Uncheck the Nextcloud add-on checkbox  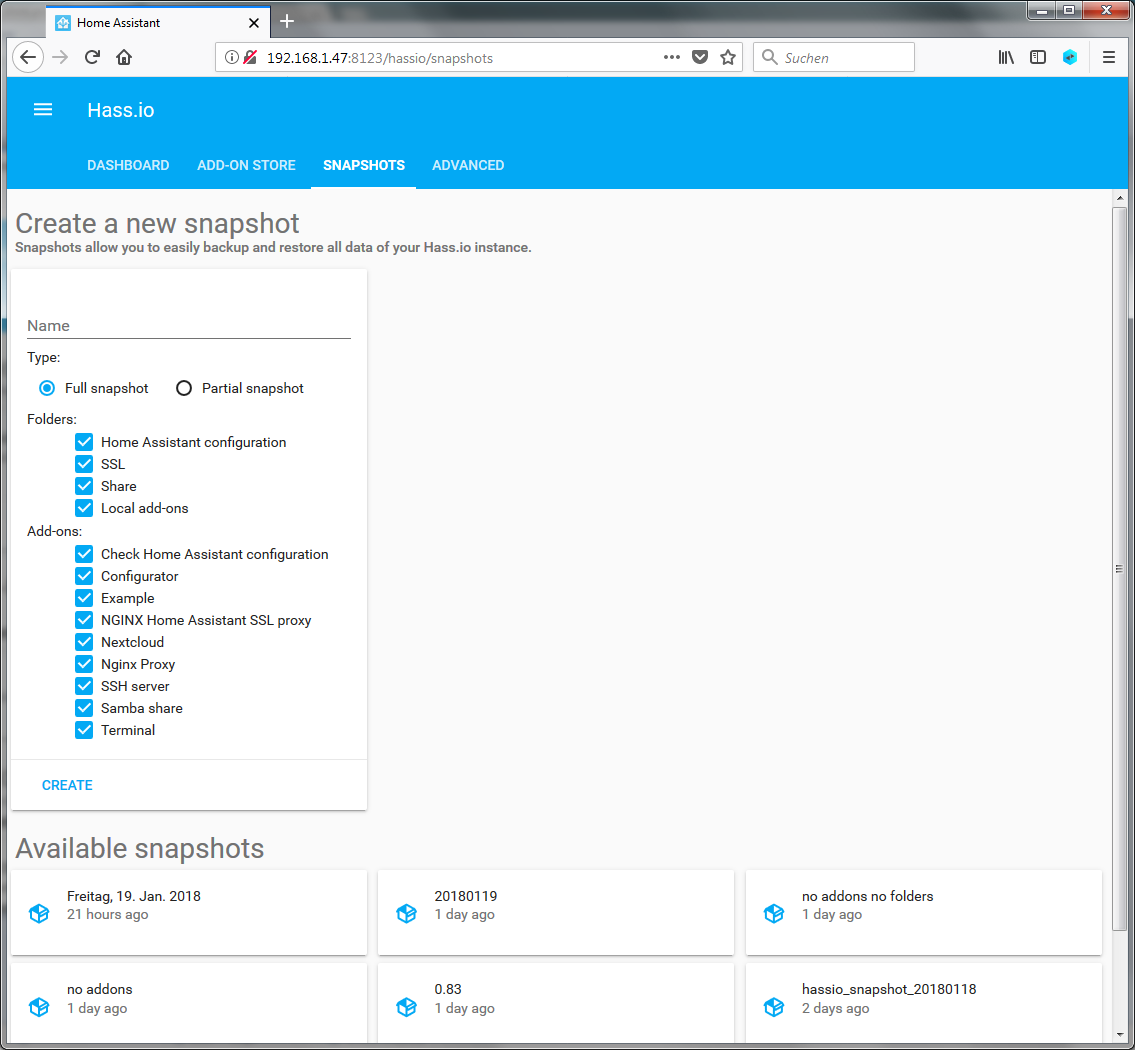[x=84, y=642]
